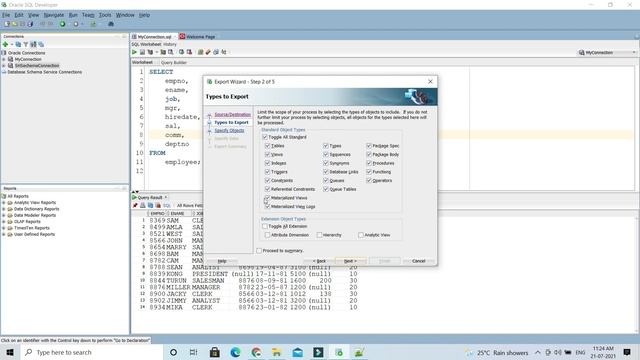This screenshot has width=640, height=360.
Task: Click the ENAME column header
Action: (x=178, y=213)
